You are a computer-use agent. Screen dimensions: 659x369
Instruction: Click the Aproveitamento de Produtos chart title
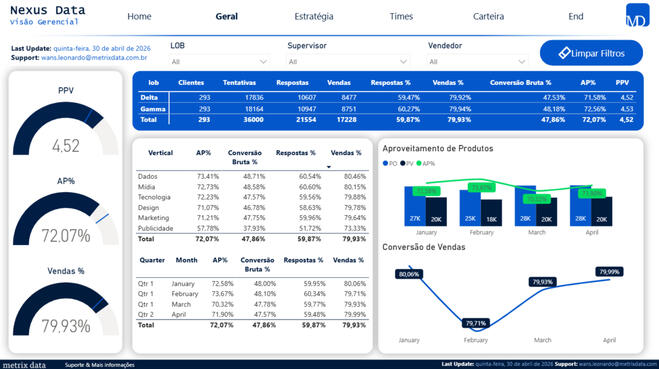438,148
